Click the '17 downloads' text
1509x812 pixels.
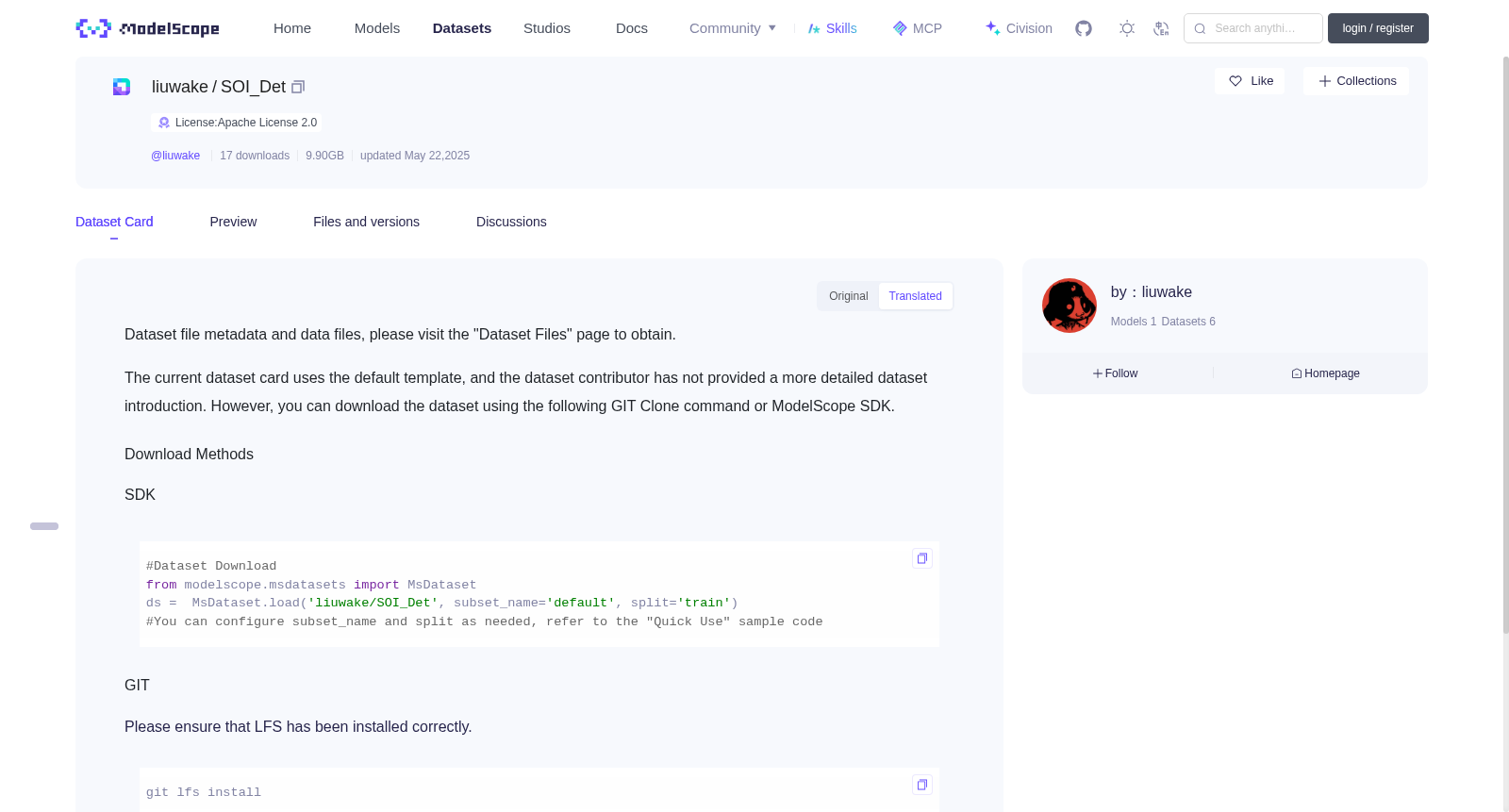(255, 156)
